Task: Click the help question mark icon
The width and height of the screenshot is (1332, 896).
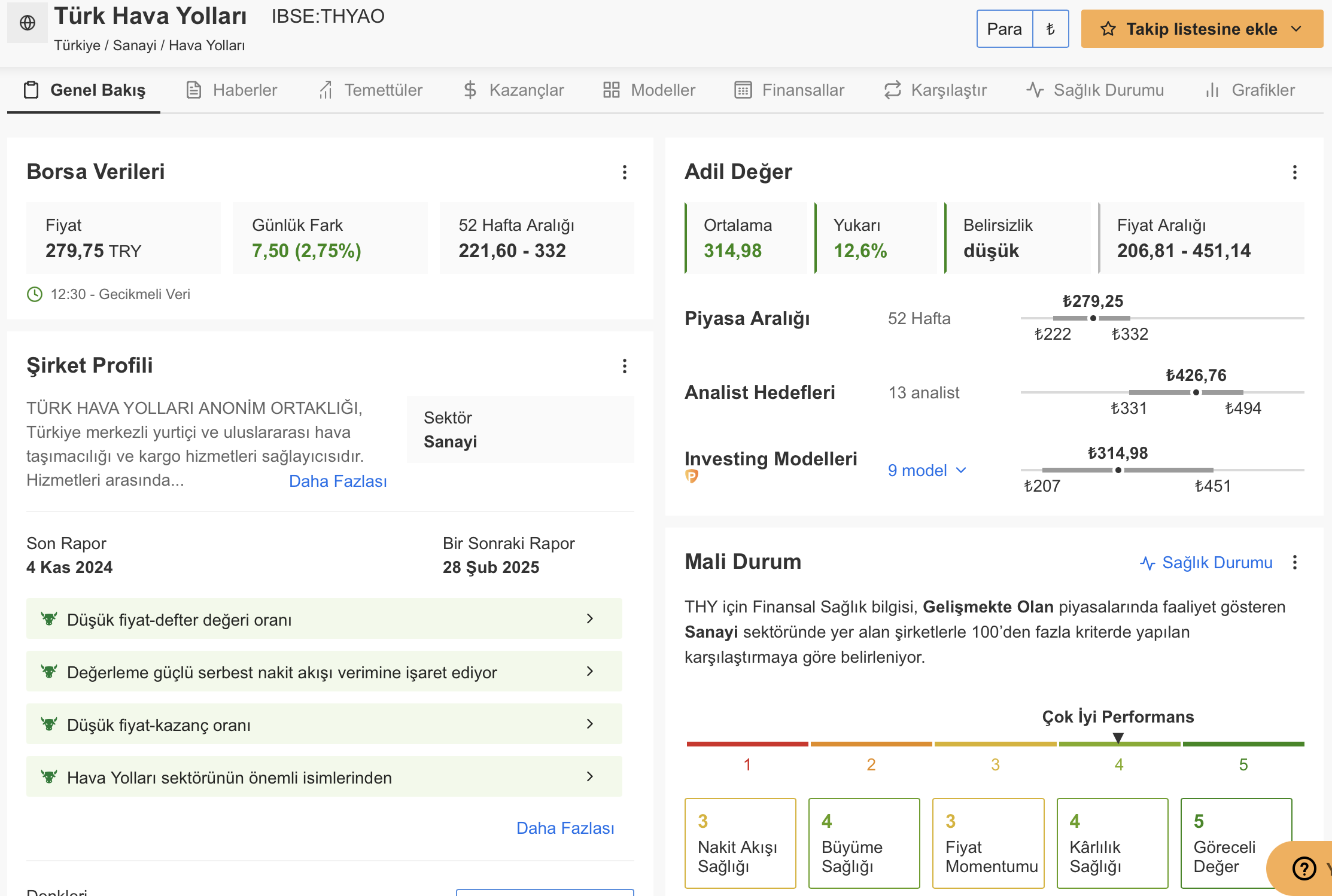Action: coord(1304,868)
